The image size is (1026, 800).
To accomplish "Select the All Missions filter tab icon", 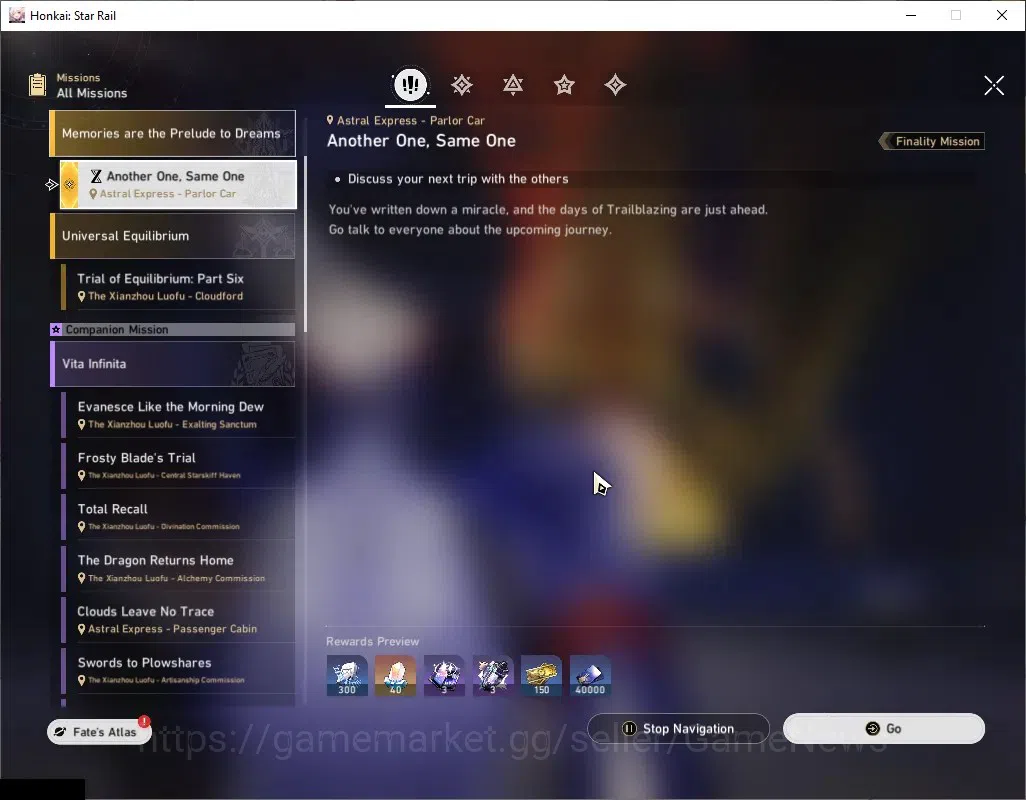I will (410, 84).
